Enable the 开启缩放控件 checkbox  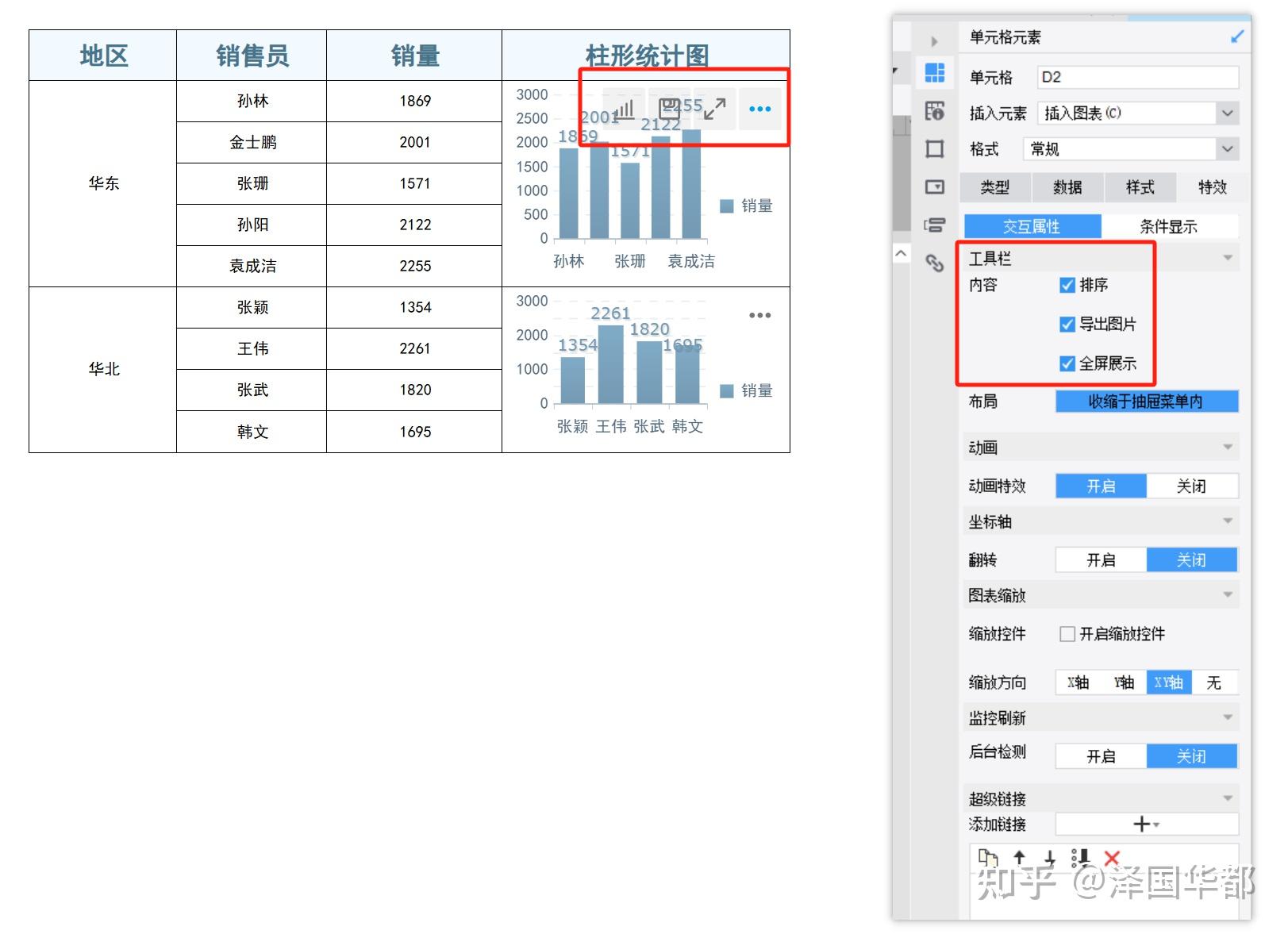pyautogui.click(x=1067, y=634)
